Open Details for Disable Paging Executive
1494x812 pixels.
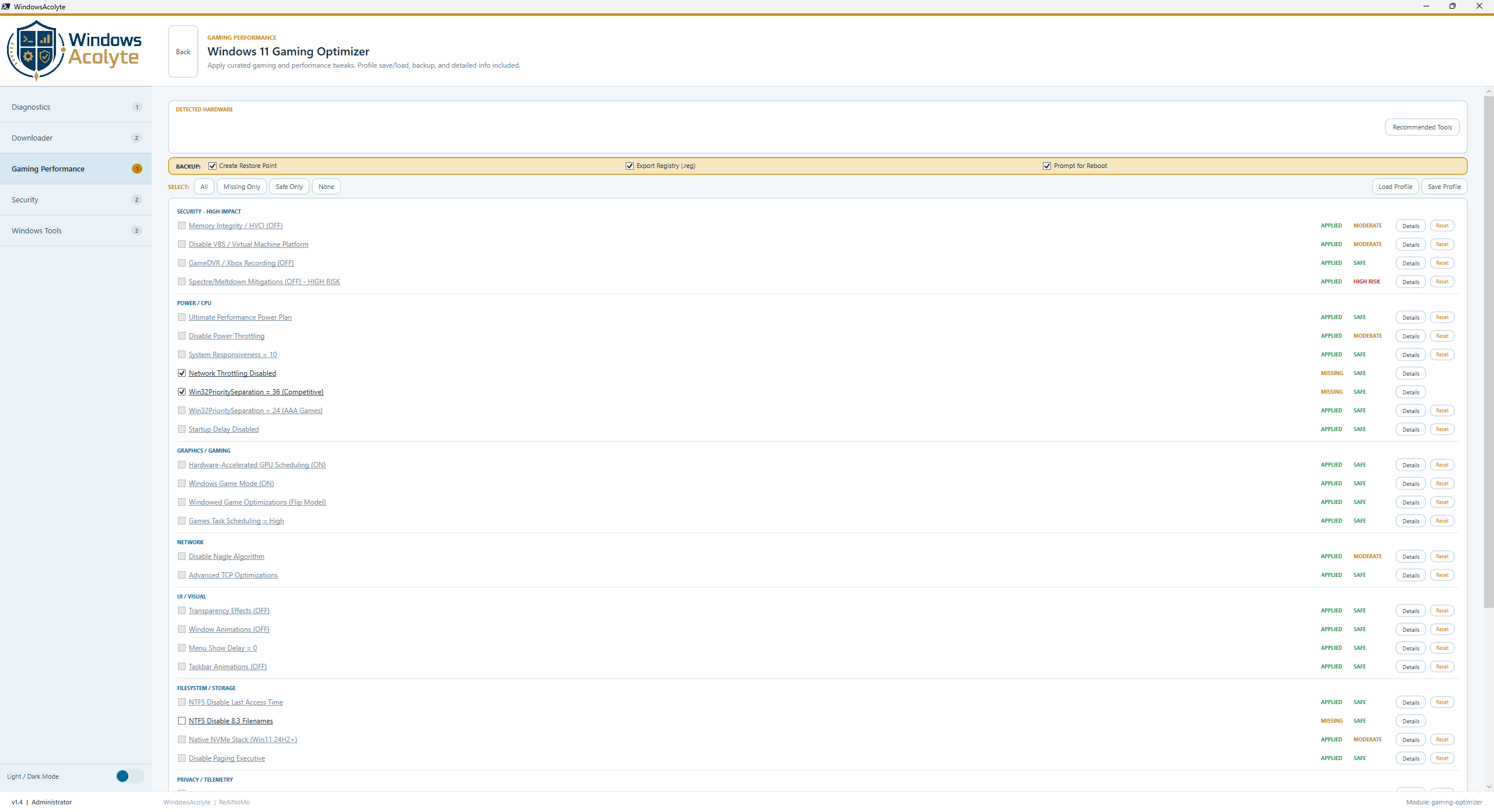pyautogui.click(x=1411, y=758)
